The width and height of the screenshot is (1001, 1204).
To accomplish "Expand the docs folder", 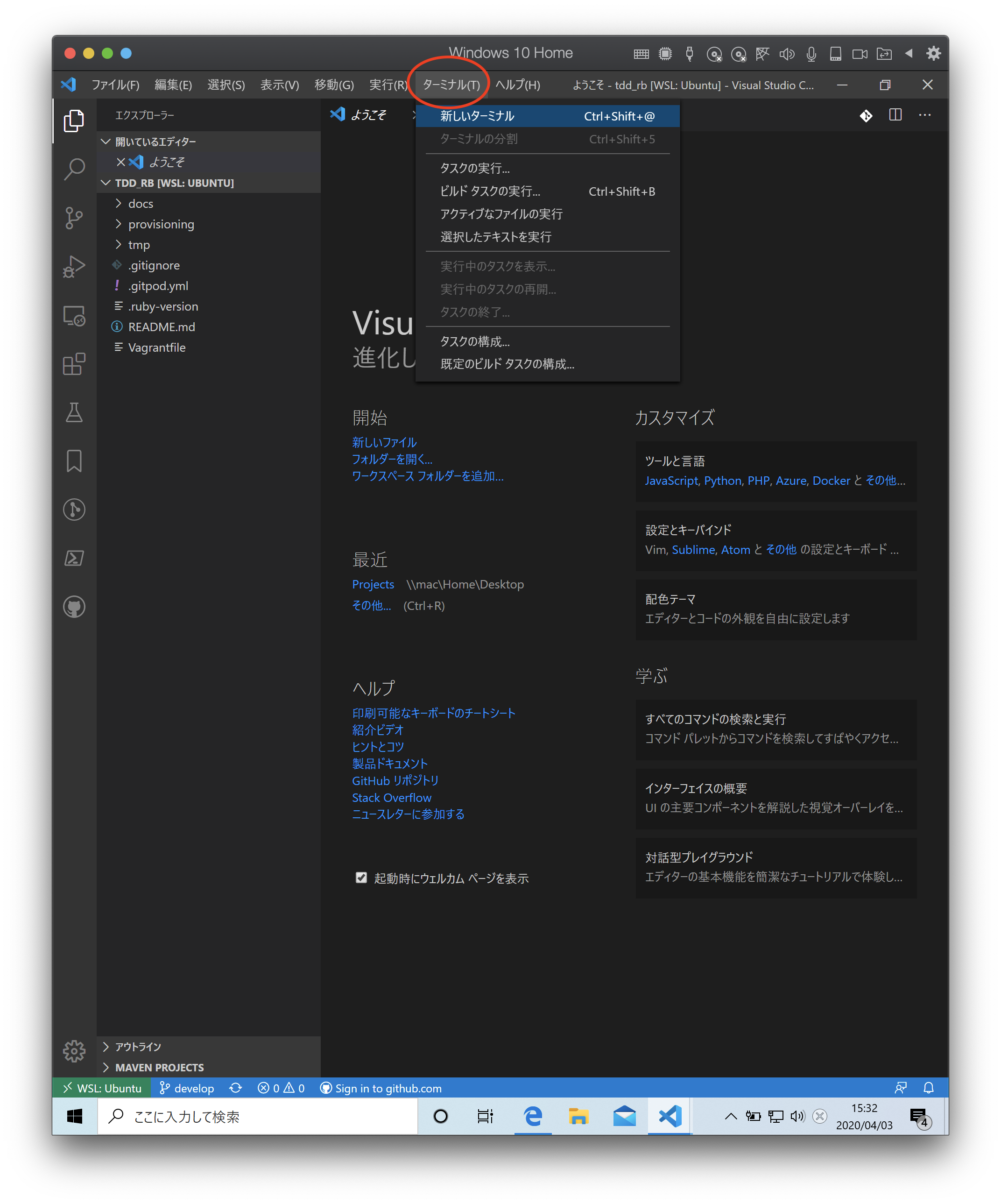I will click(141, 204).
